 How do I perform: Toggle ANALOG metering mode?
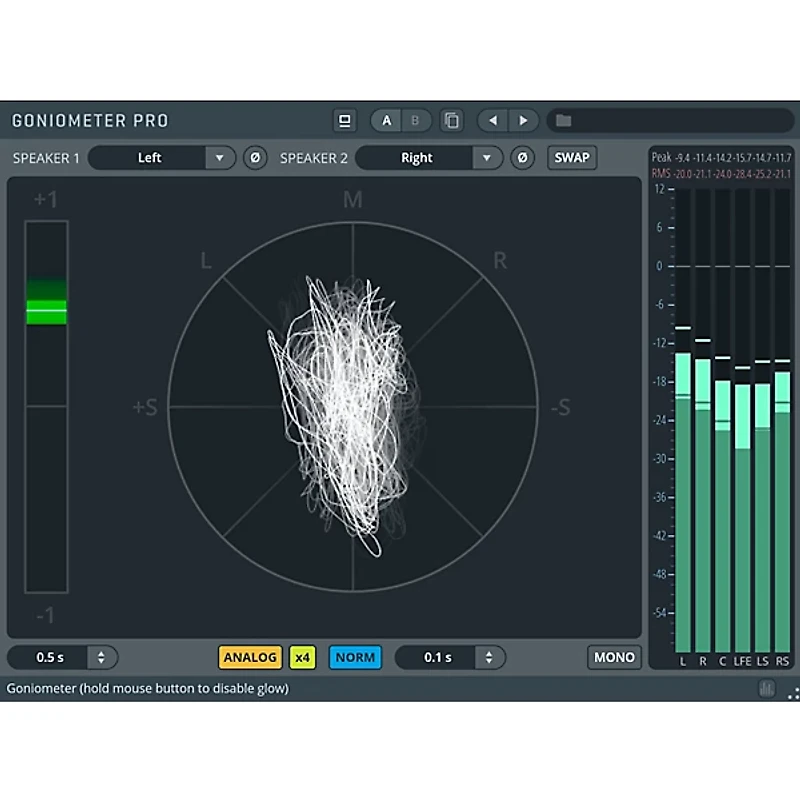coord(249,657)
